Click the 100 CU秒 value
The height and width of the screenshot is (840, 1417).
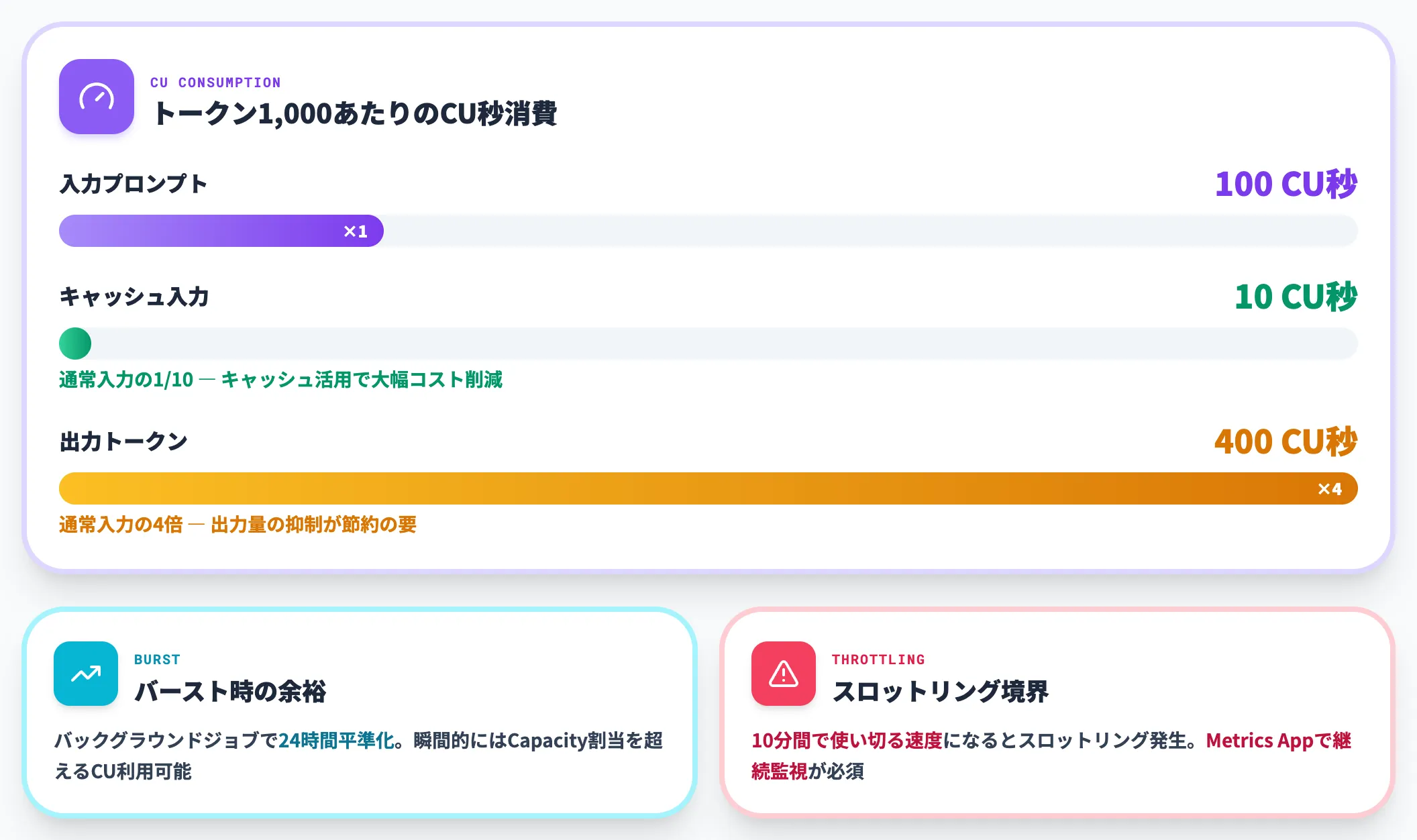(x=1286, y=184)
